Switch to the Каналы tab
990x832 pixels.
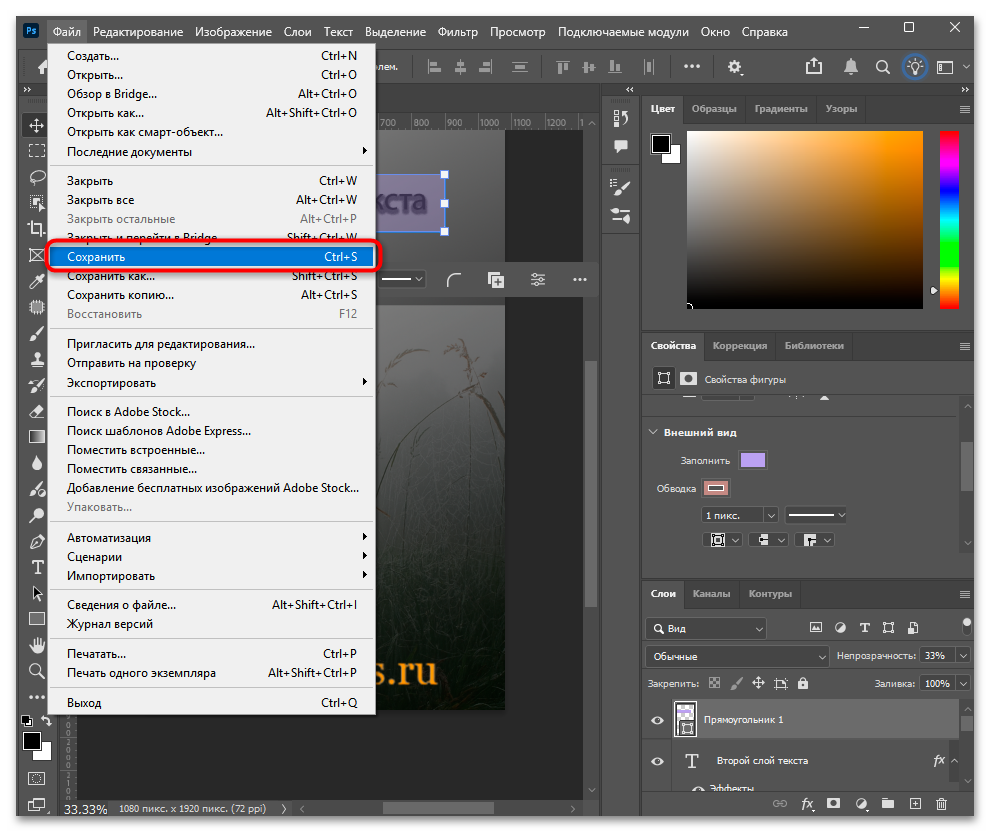click(712, 593)
